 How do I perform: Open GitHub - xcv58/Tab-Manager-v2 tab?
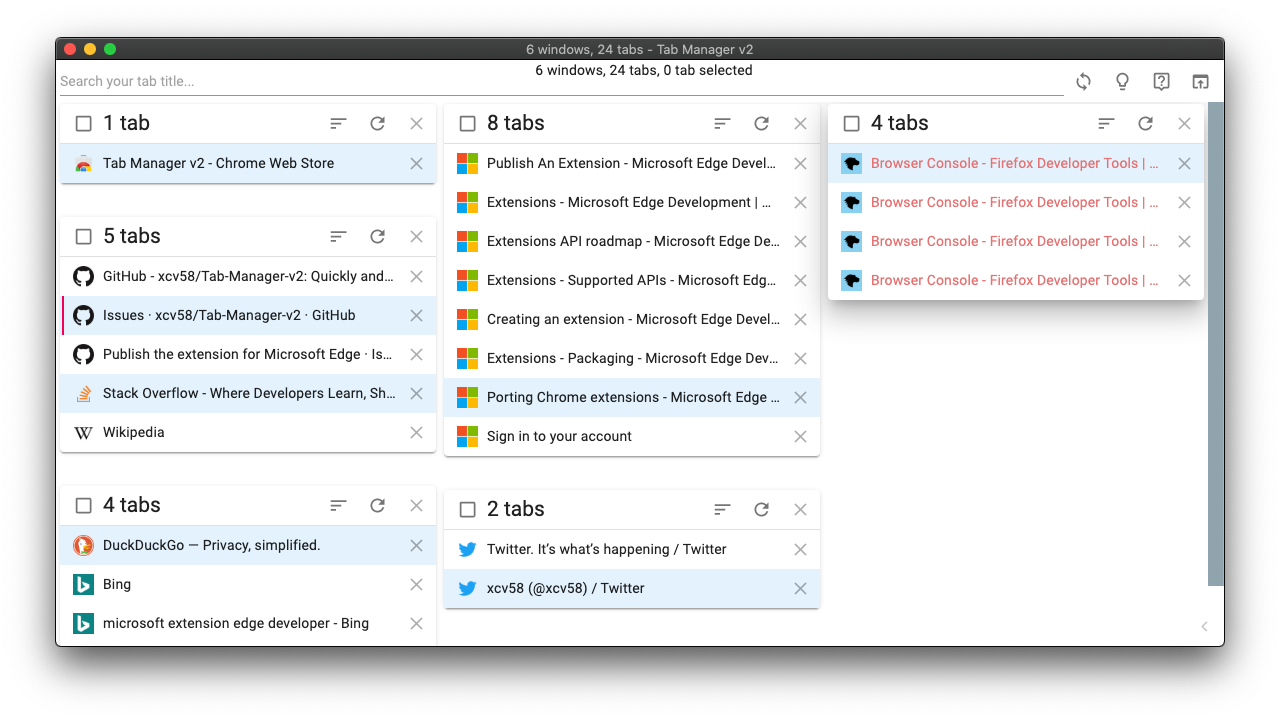pos(248,276)
